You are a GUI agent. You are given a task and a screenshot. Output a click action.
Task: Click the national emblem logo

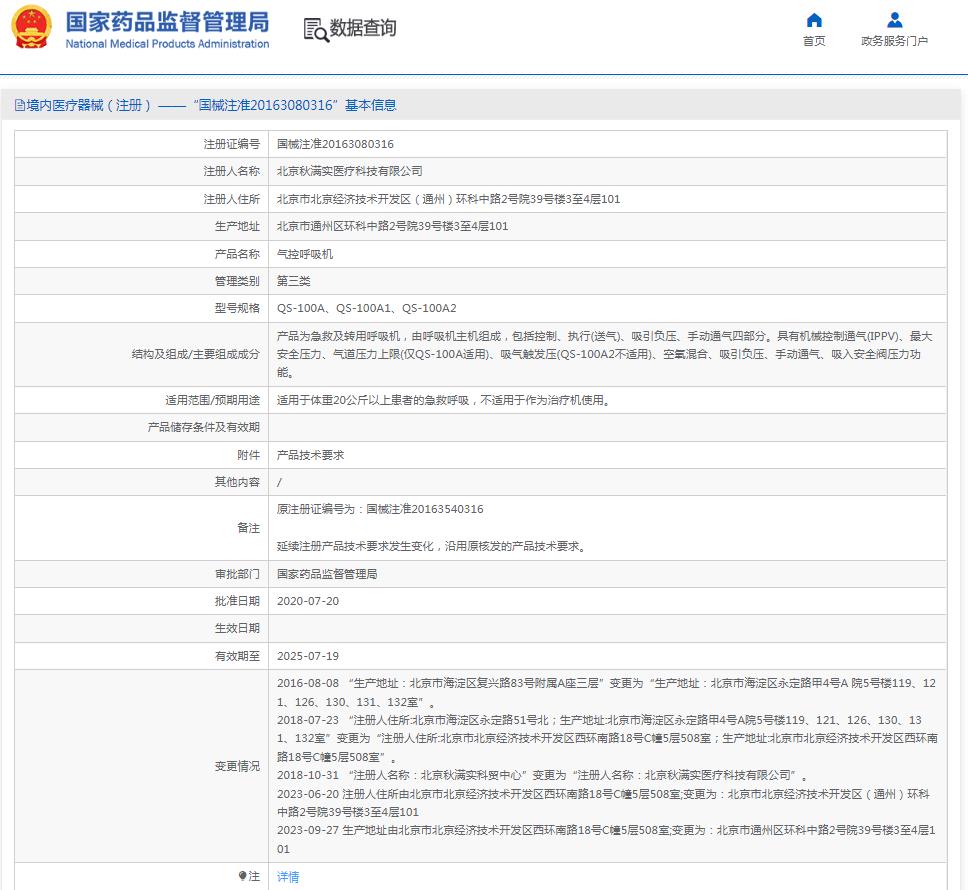[x=31, y=28]
